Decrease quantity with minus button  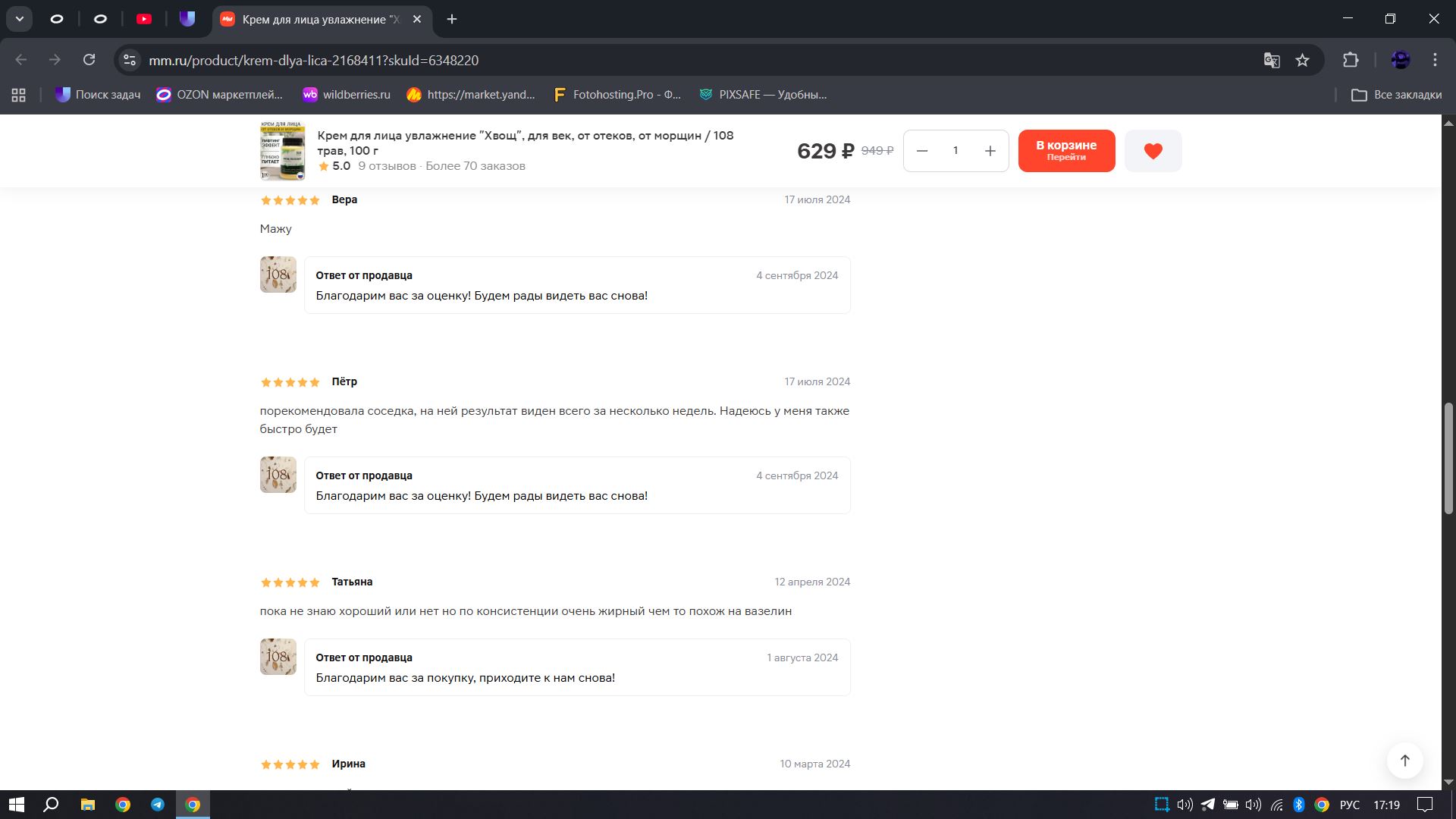pyautogui.click(x=922, y=151)
